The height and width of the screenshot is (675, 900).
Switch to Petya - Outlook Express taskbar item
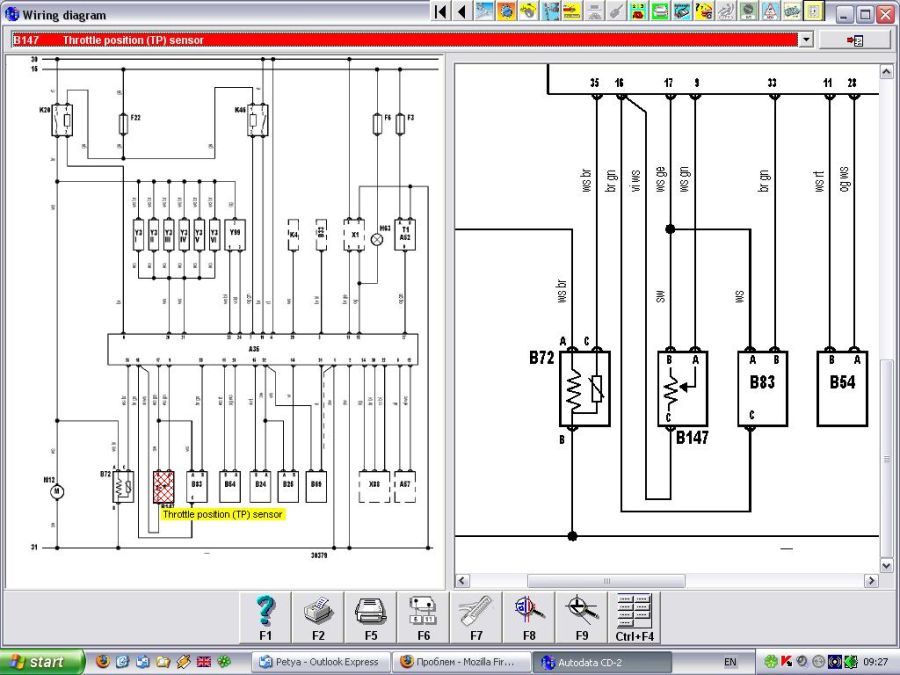[320, 662]
